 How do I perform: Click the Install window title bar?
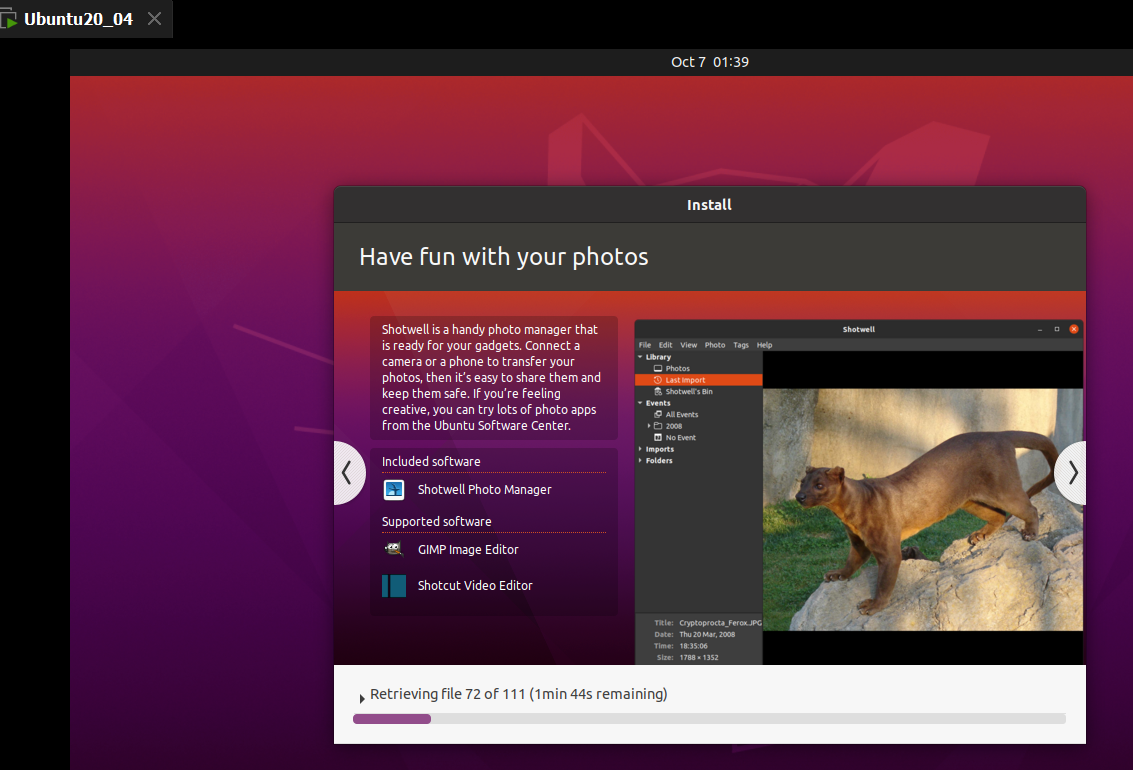tap(710, 205)
